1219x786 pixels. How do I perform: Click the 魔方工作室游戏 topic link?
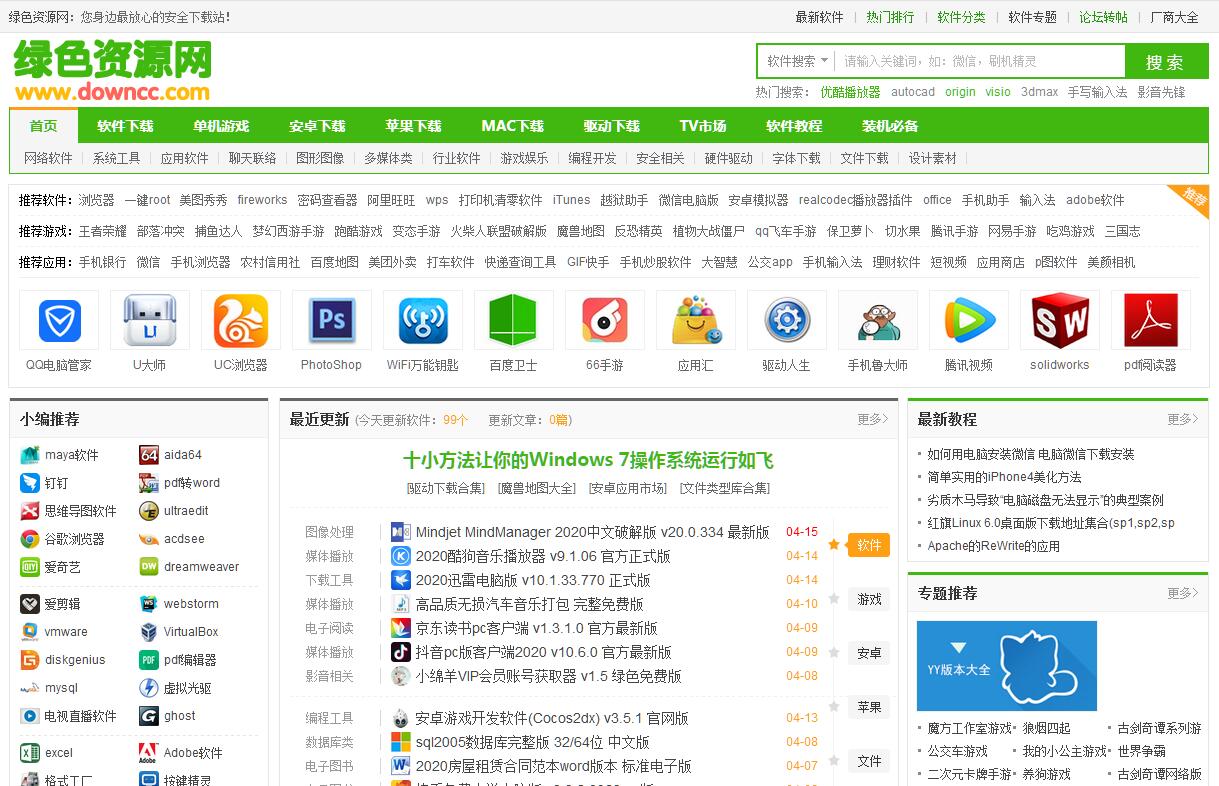(970, 728)
